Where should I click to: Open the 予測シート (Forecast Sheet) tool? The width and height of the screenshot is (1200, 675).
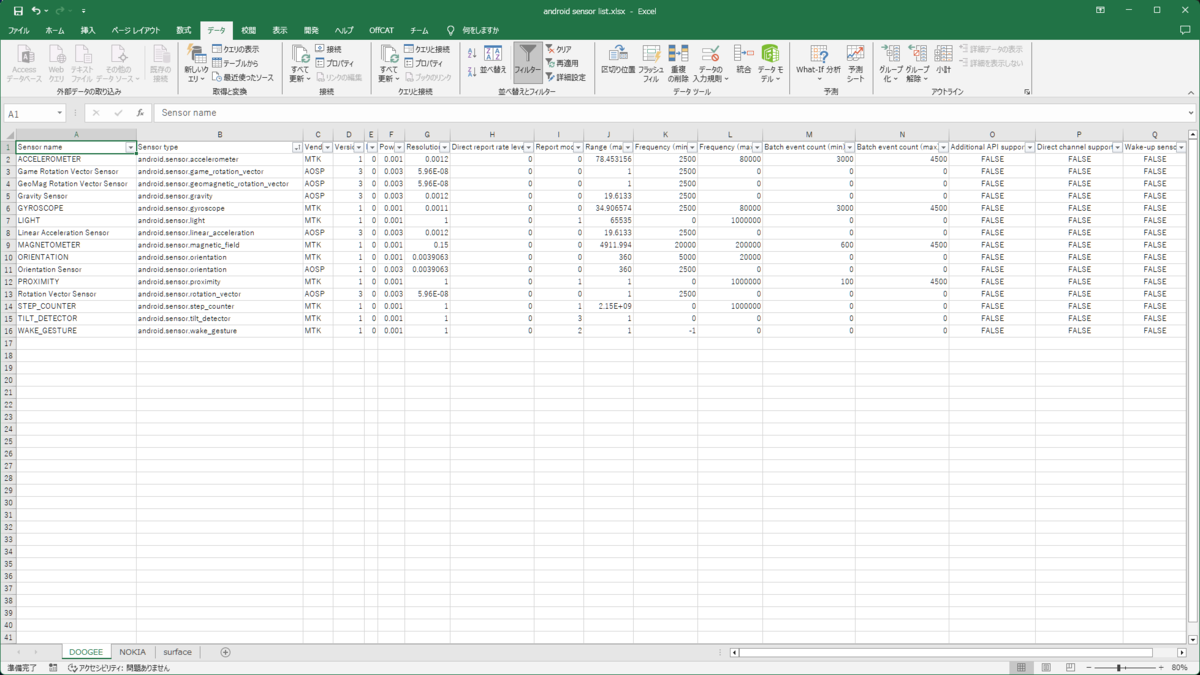coord(855,60)
